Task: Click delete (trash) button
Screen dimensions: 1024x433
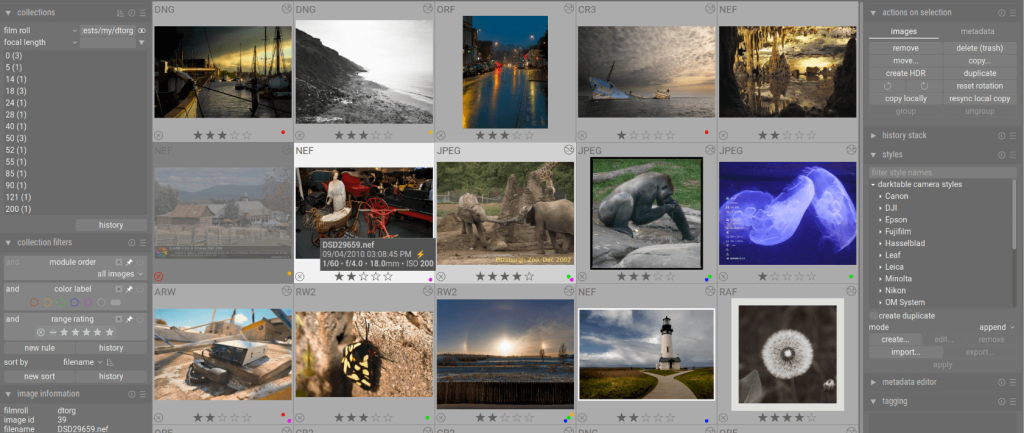Action: 980,48
